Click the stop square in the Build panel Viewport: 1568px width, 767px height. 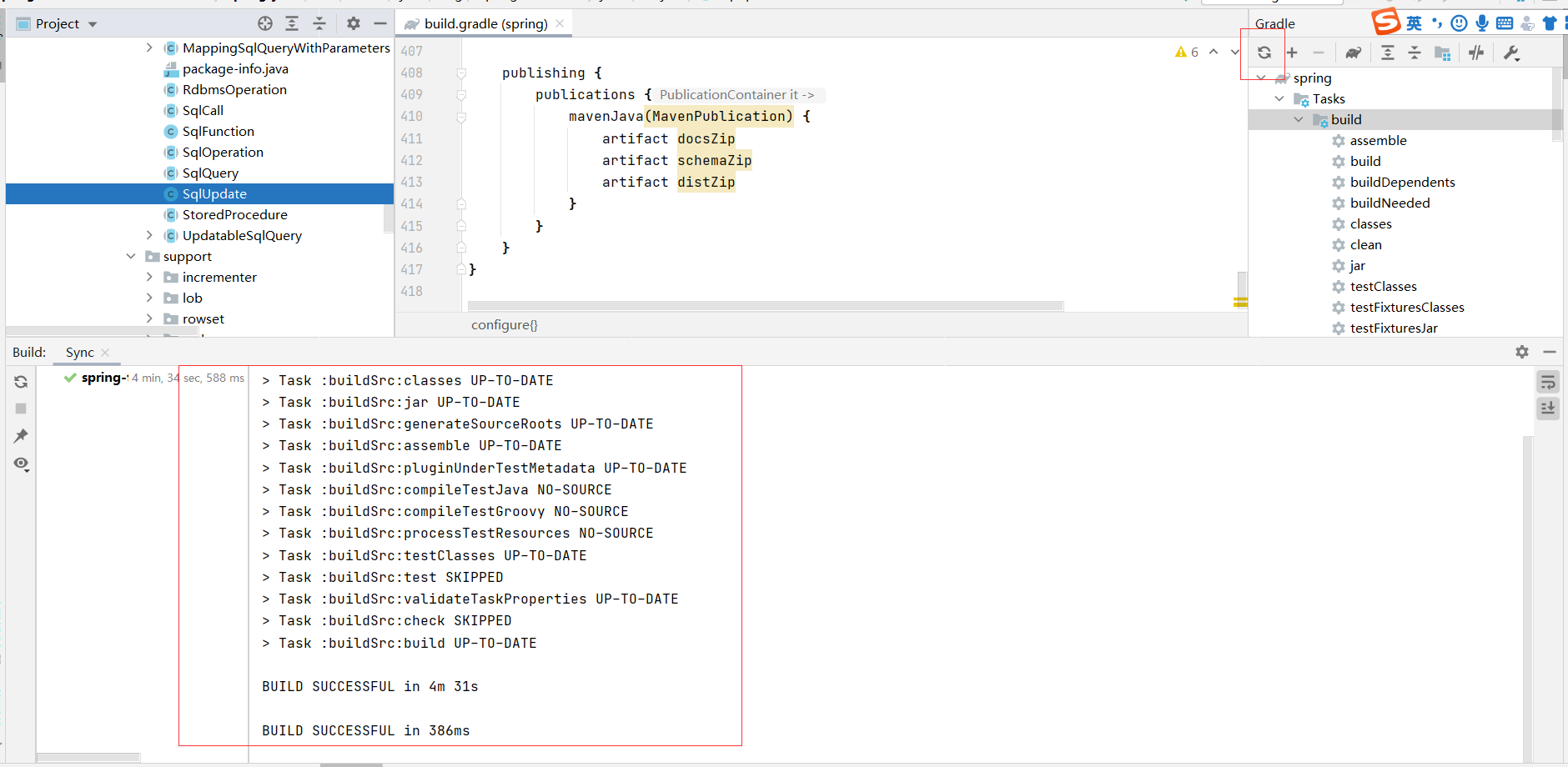coord(21,409)
